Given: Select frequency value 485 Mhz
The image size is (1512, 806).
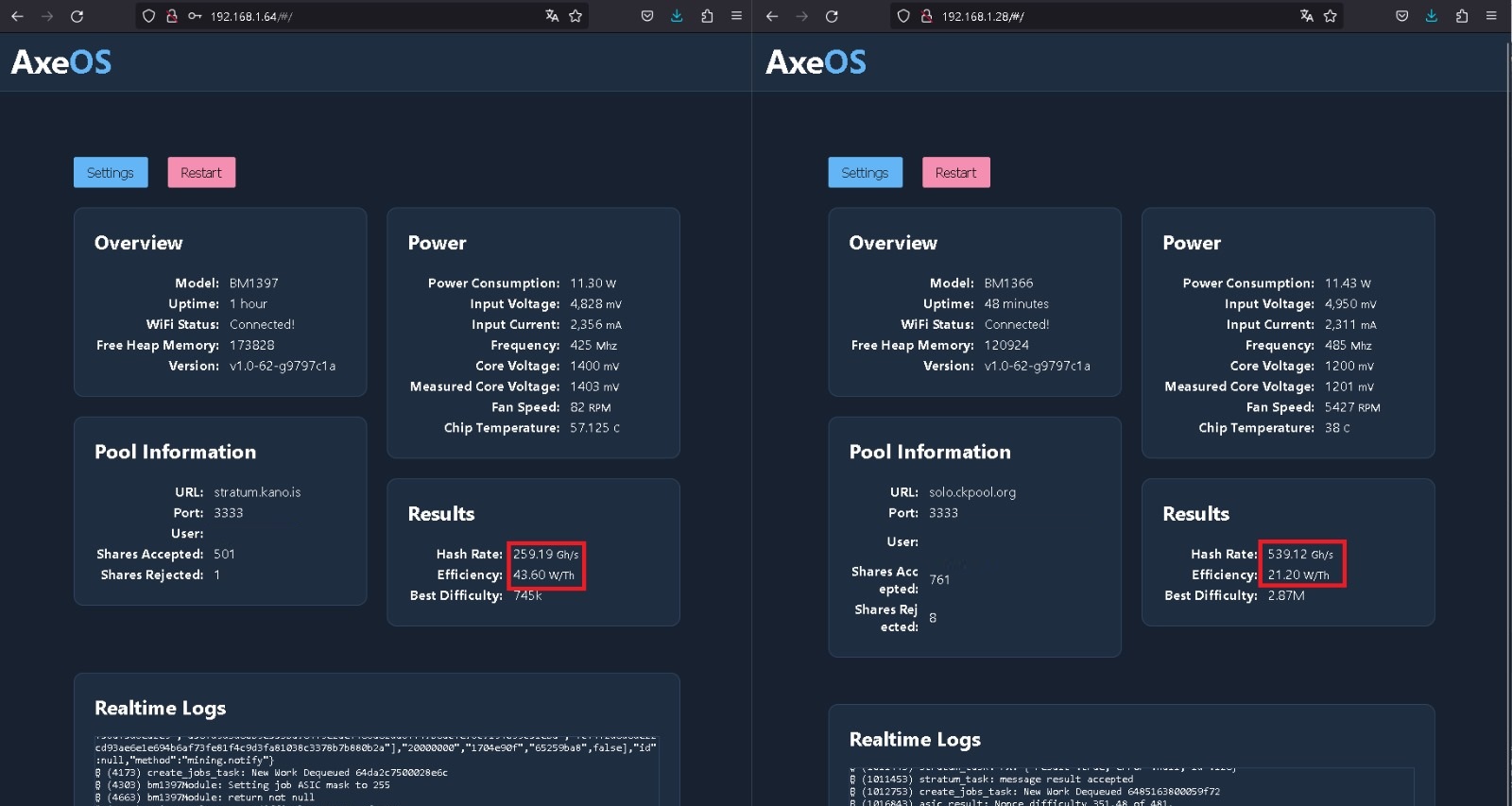Looking at the screenshot, I should (x=1349, y=346).
